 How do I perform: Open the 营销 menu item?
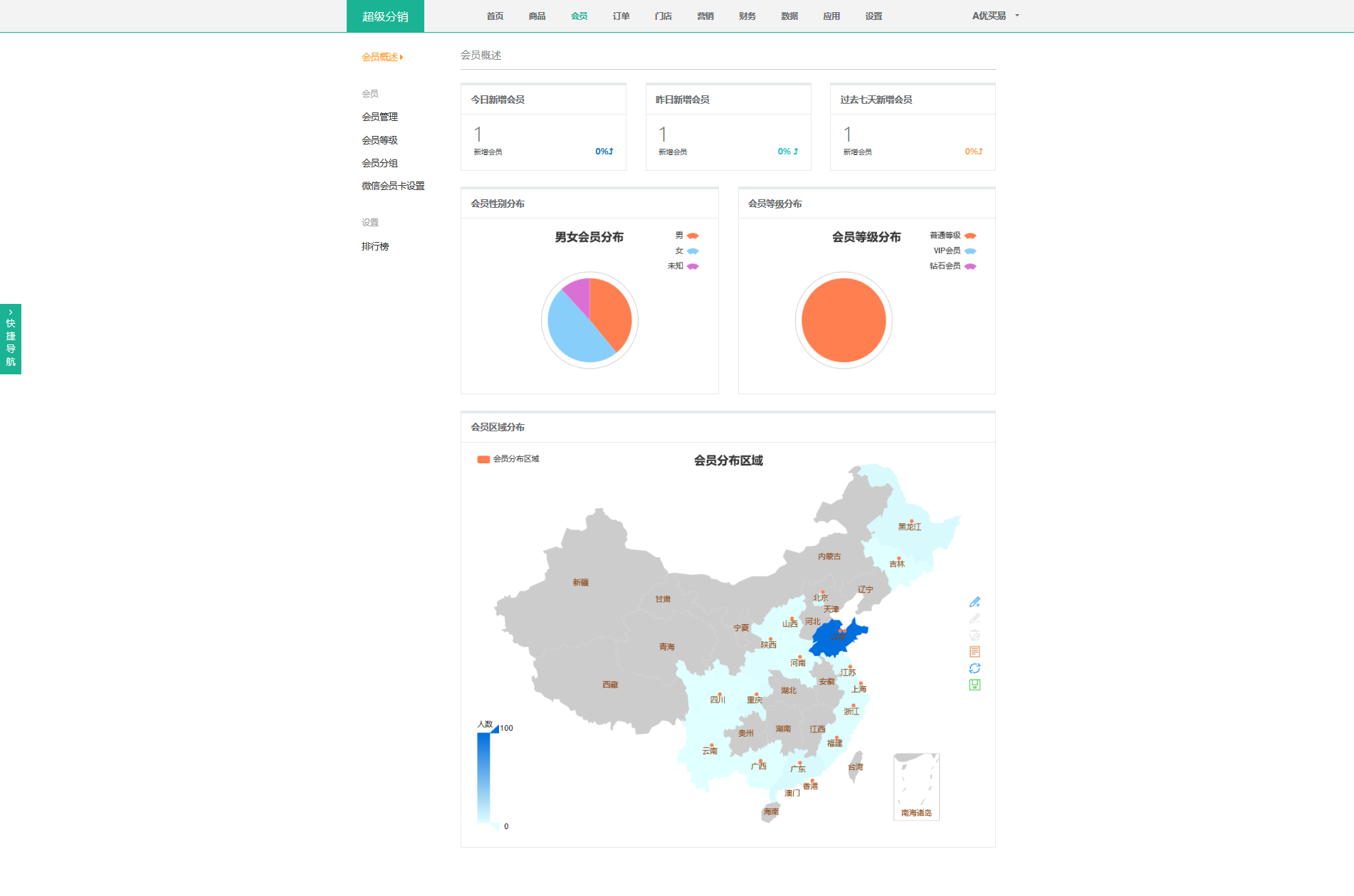coord(705,16)
